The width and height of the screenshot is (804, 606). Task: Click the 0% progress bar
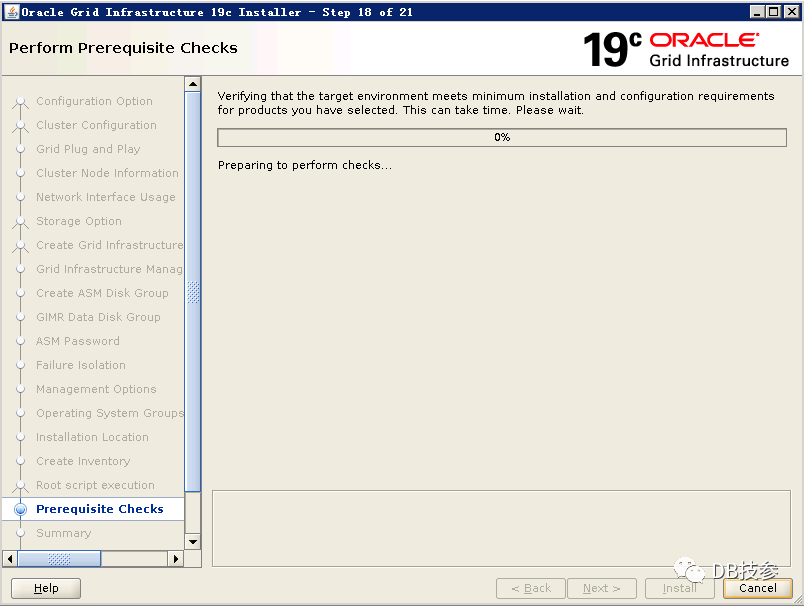502,137
